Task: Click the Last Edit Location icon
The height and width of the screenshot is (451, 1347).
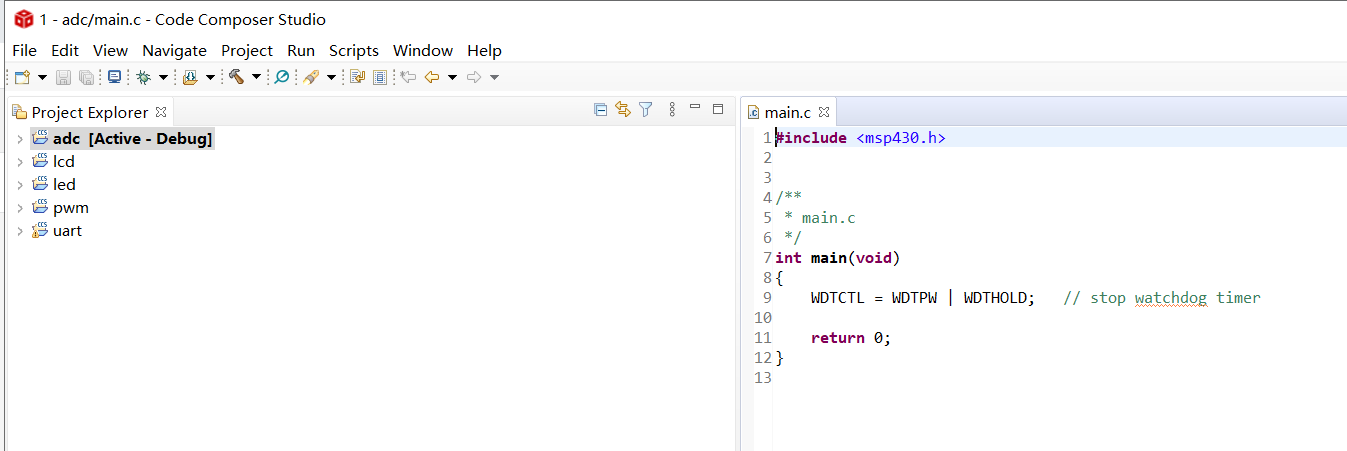Action: coord(408,77)
